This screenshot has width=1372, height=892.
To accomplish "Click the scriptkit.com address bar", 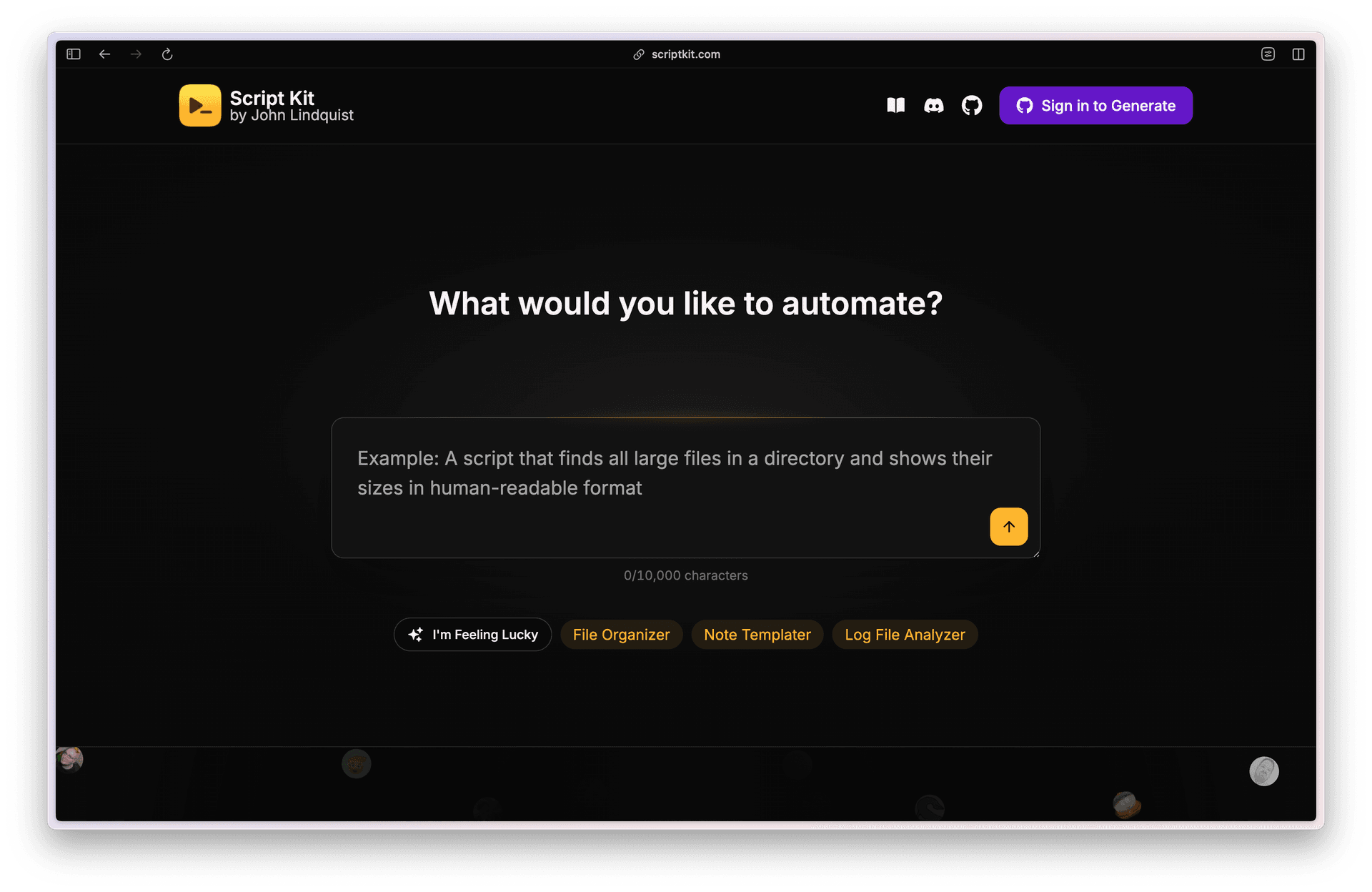I will pos(685,54).
